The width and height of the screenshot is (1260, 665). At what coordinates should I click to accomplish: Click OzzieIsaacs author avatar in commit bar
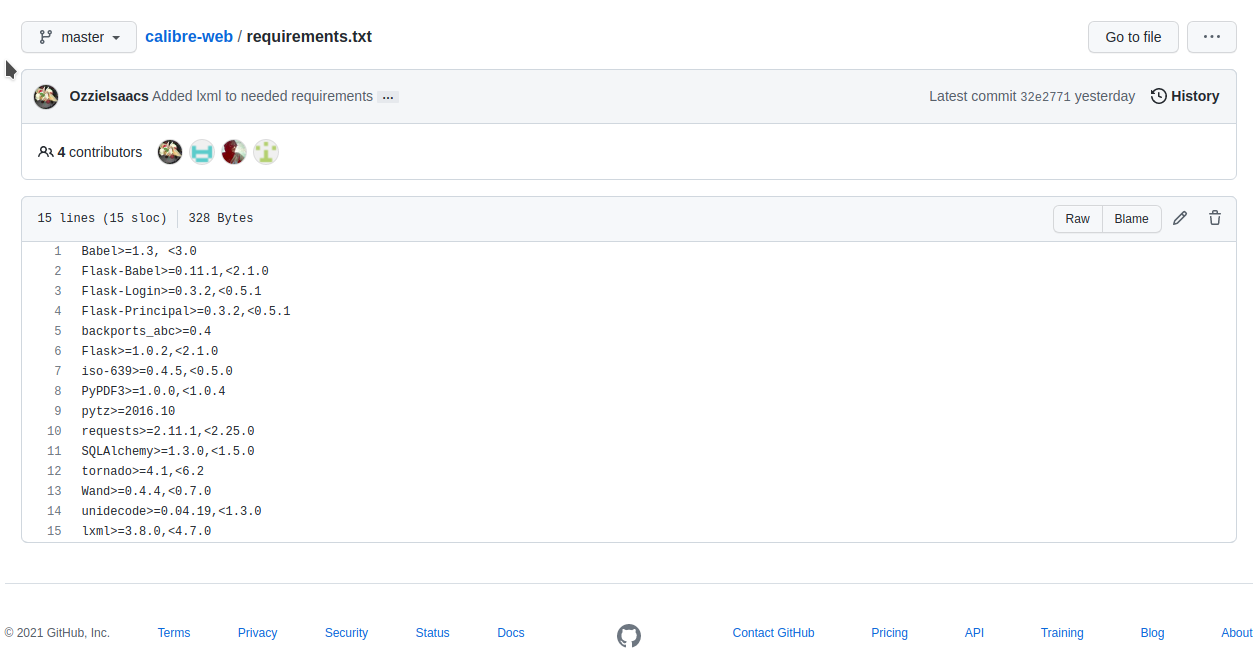(46, 97)
